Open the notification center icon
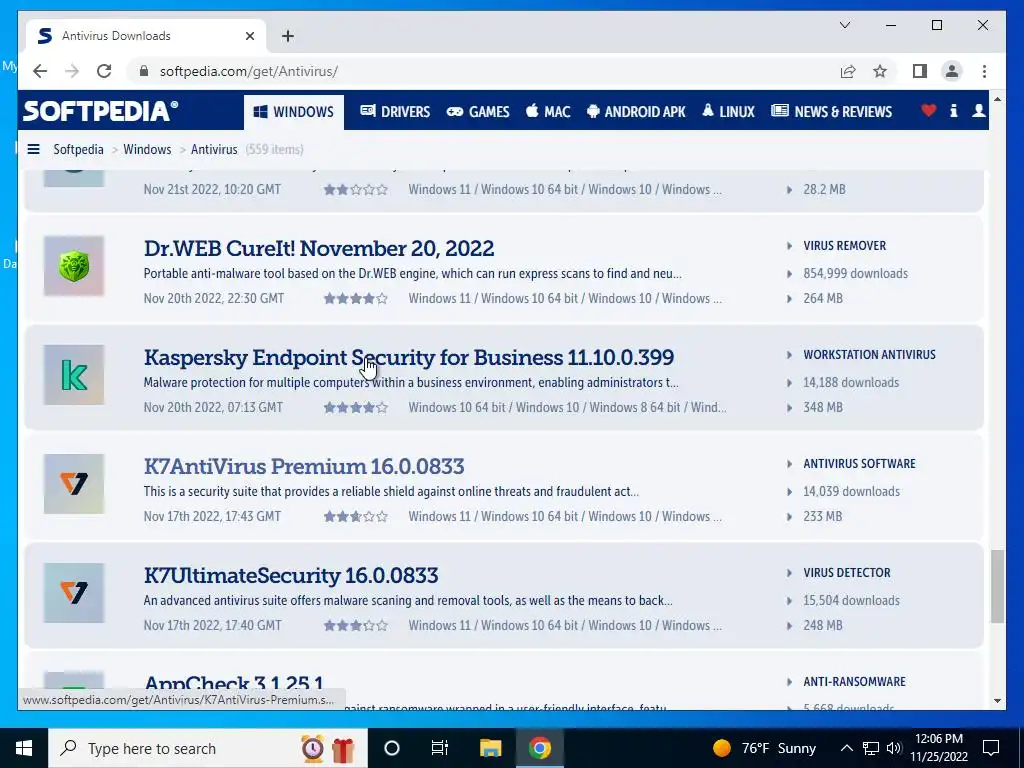 click(991, 748)
